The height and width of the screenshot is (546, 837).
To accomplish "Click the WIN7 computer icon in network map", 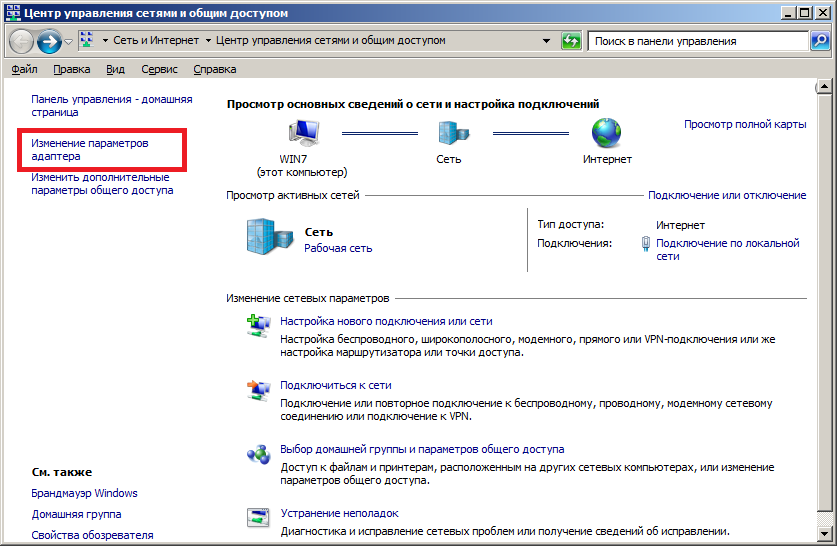I will pyautogui.click(x=305, y=133).
